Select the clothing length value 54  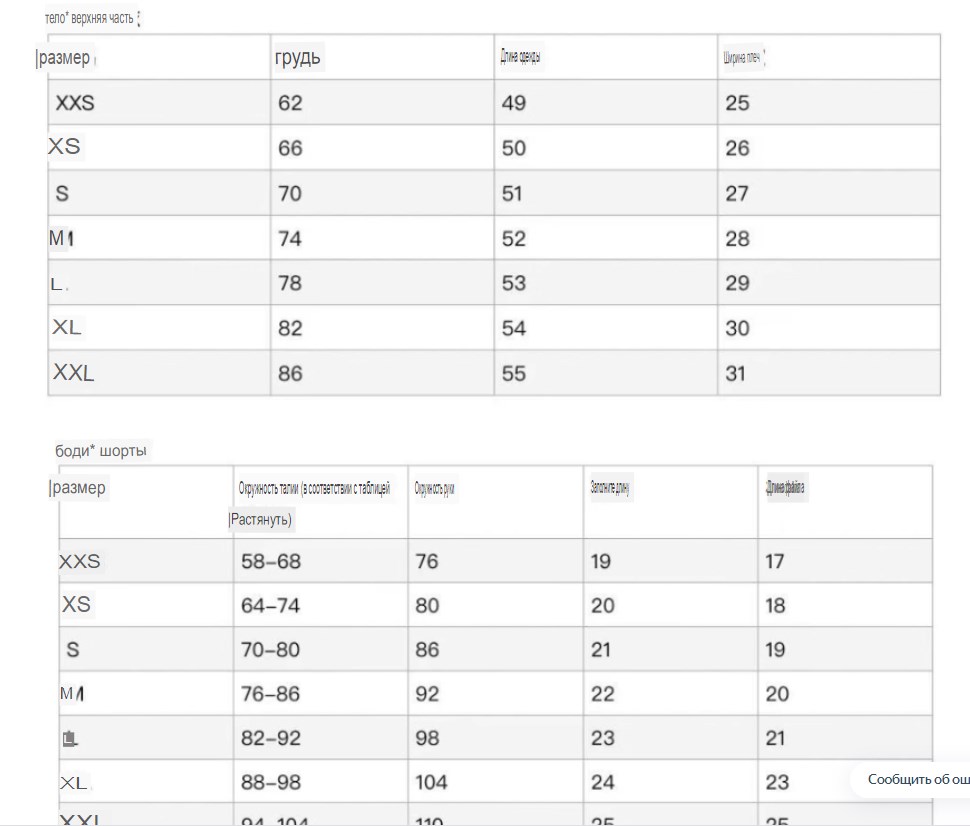(513, 329)
